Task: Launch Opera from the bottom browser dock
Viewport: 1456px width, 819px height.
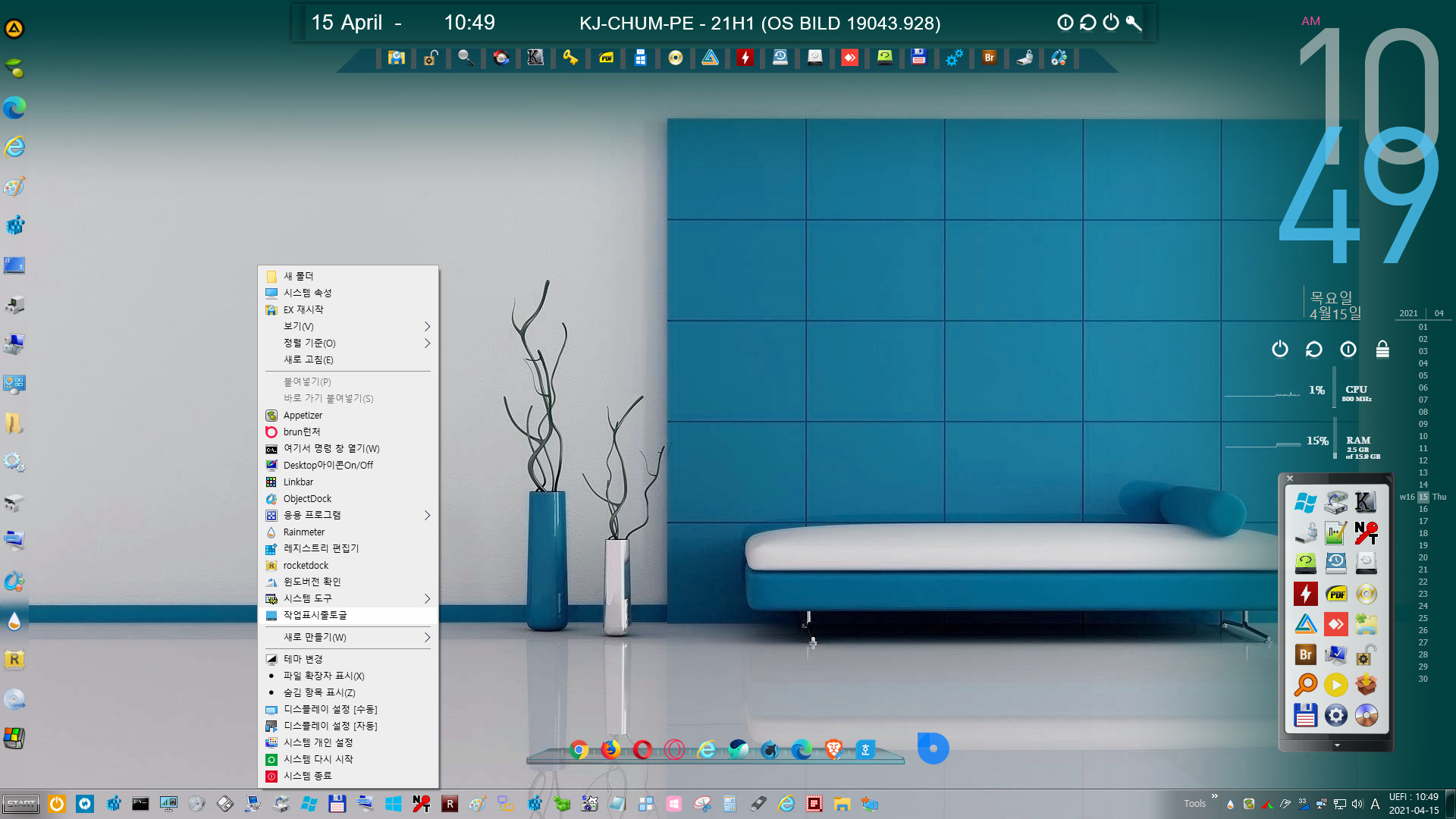Action: coord(642,750)
